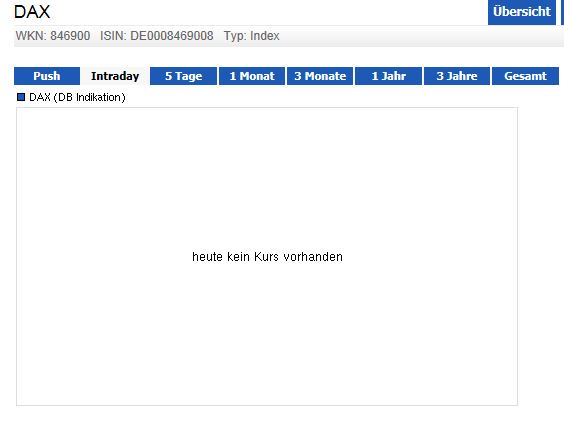Switch to 3 Monate chart view
Image resolution: width=564 pixels, height=427 pixels.
pyautogui.click(x=320, y=76)
